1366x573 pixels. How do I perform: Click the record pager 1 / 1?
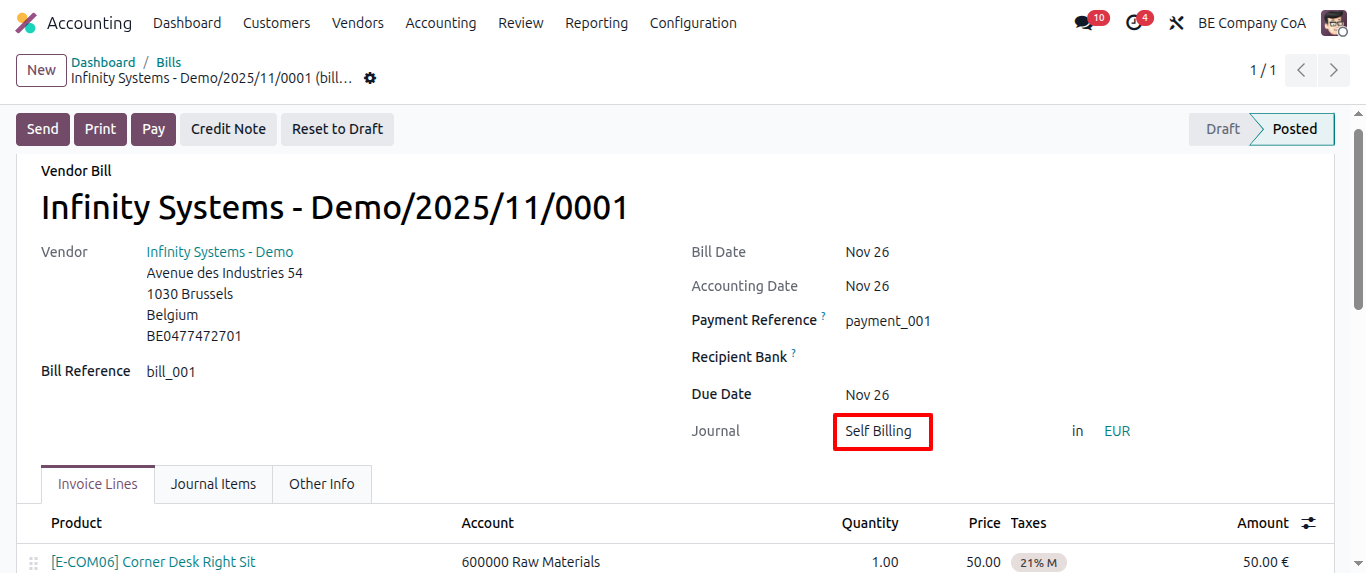coord(1263,71)
